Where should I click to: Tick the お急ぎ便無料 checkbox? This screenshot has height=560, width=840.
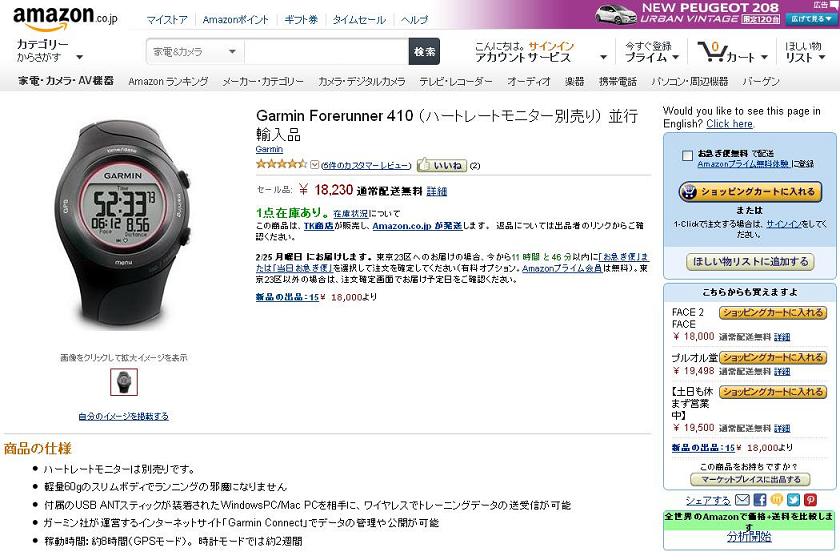click(x=687, y=155)
